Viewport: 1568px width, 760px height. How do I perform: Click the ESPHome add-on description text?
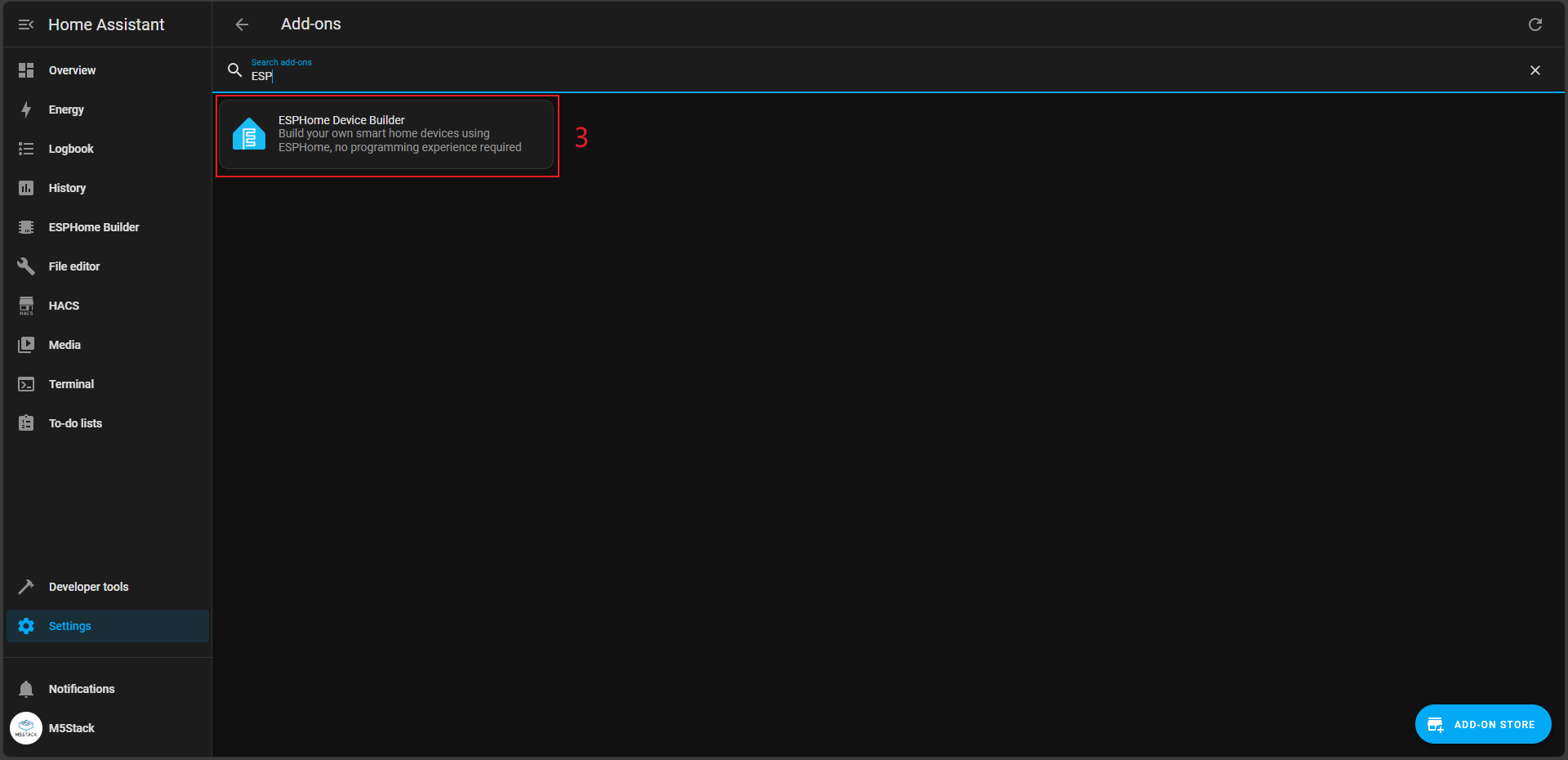(400, 141)
